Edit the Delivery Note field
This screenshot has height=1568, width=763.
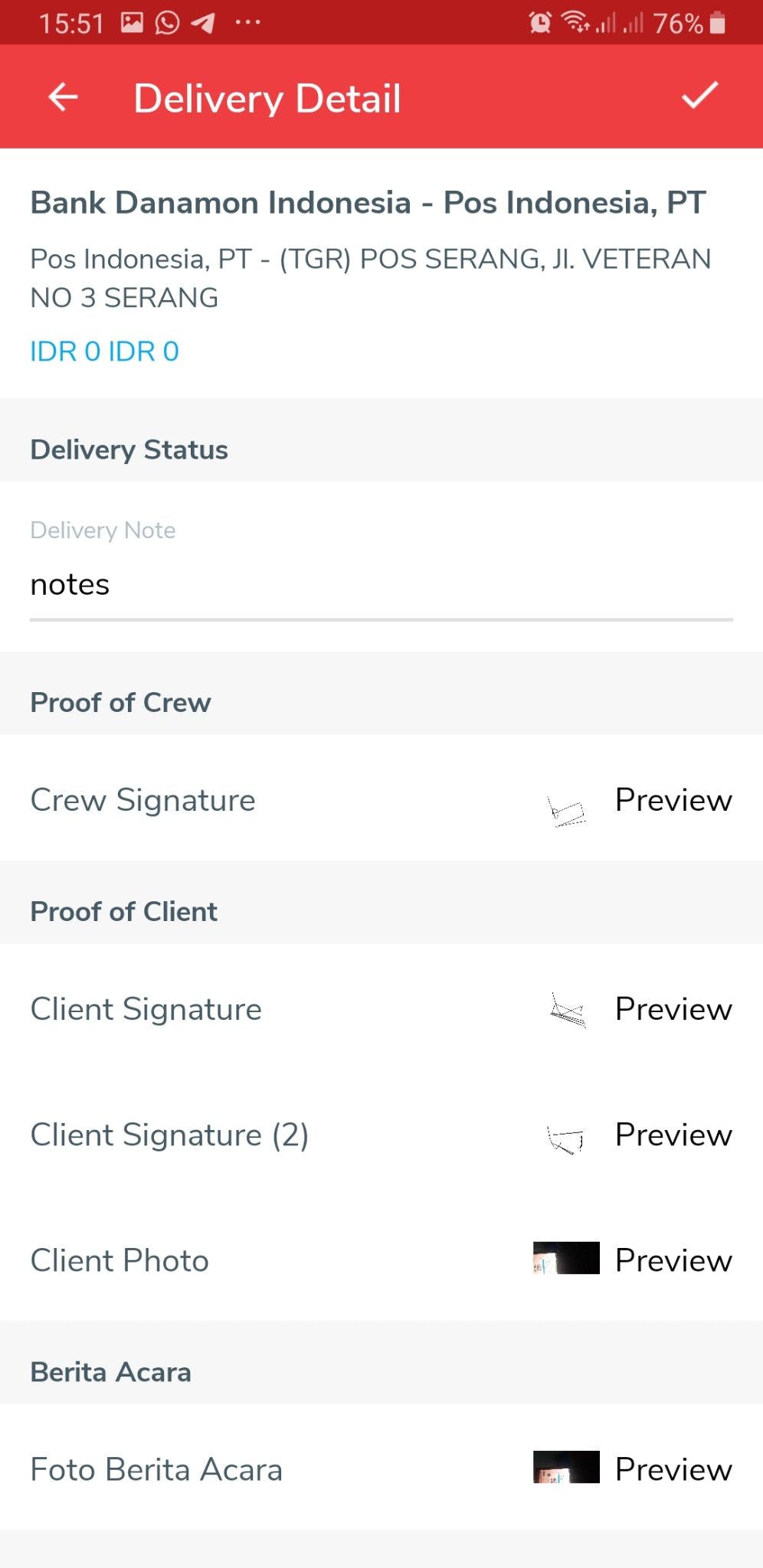point(381,585)
